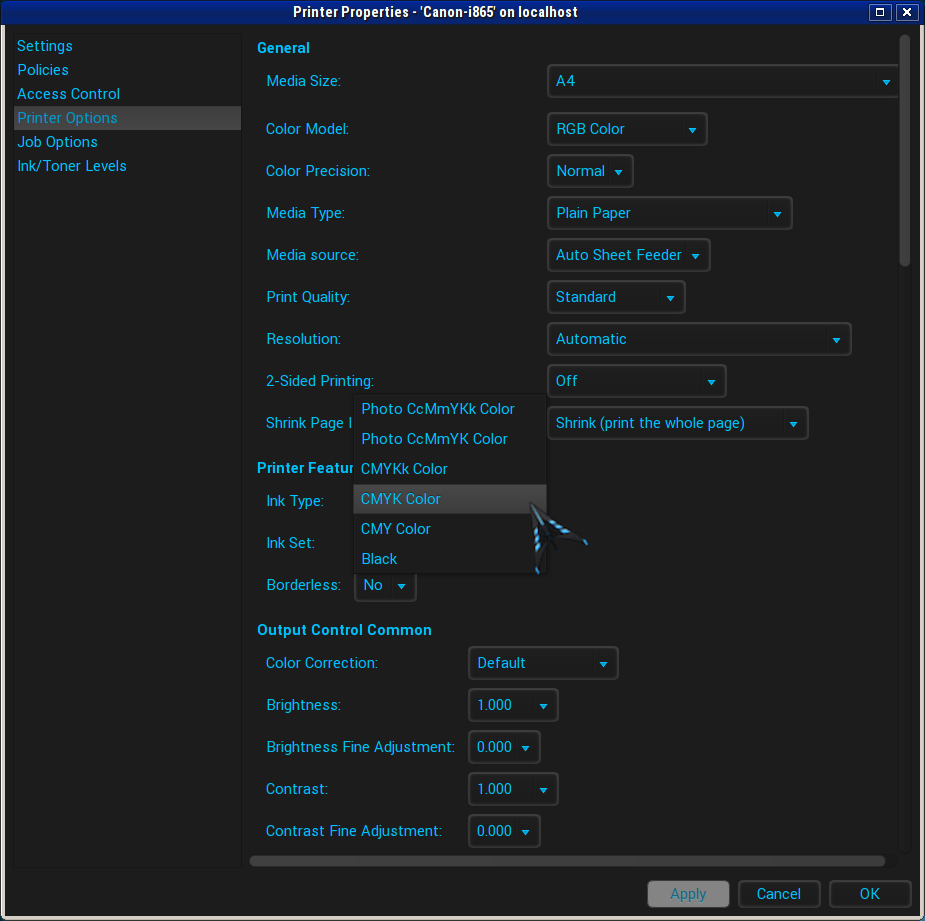This screenshot has height=921, width=925.
Task: Maximize the Printer Properties window
Action: [x=880, y=12]
